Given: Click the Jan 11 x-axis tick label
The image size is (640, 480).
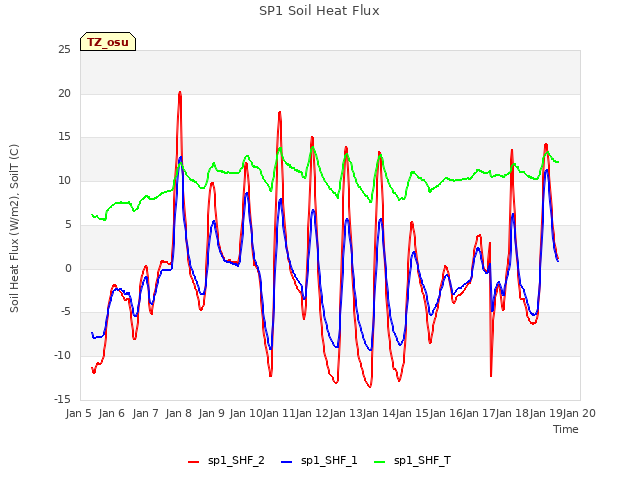Looking at the screenshot, I should [x=279, y=413].
